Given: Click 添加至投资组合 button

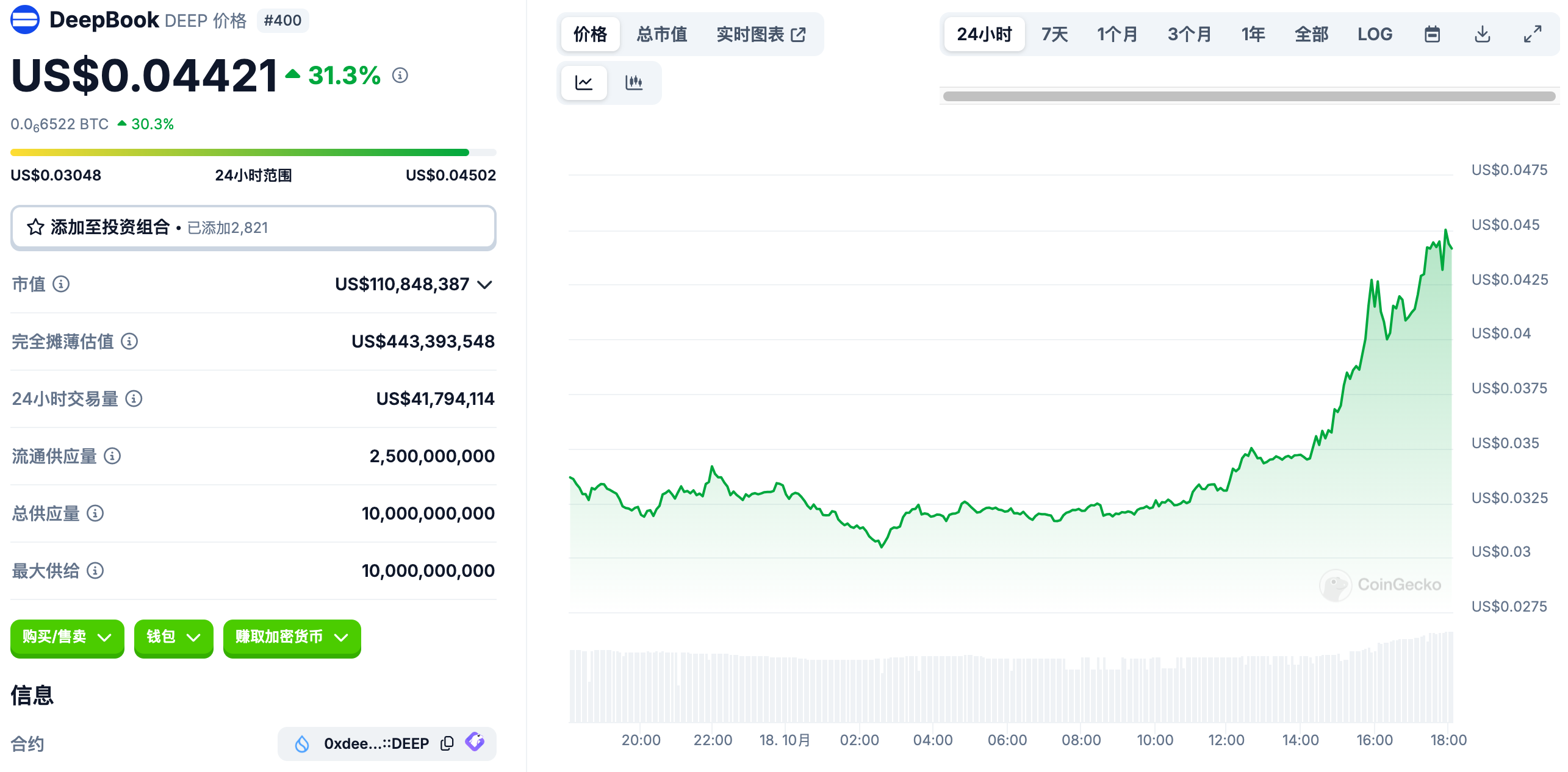Looking at the screenshot, I should click(x=253, y=227).
